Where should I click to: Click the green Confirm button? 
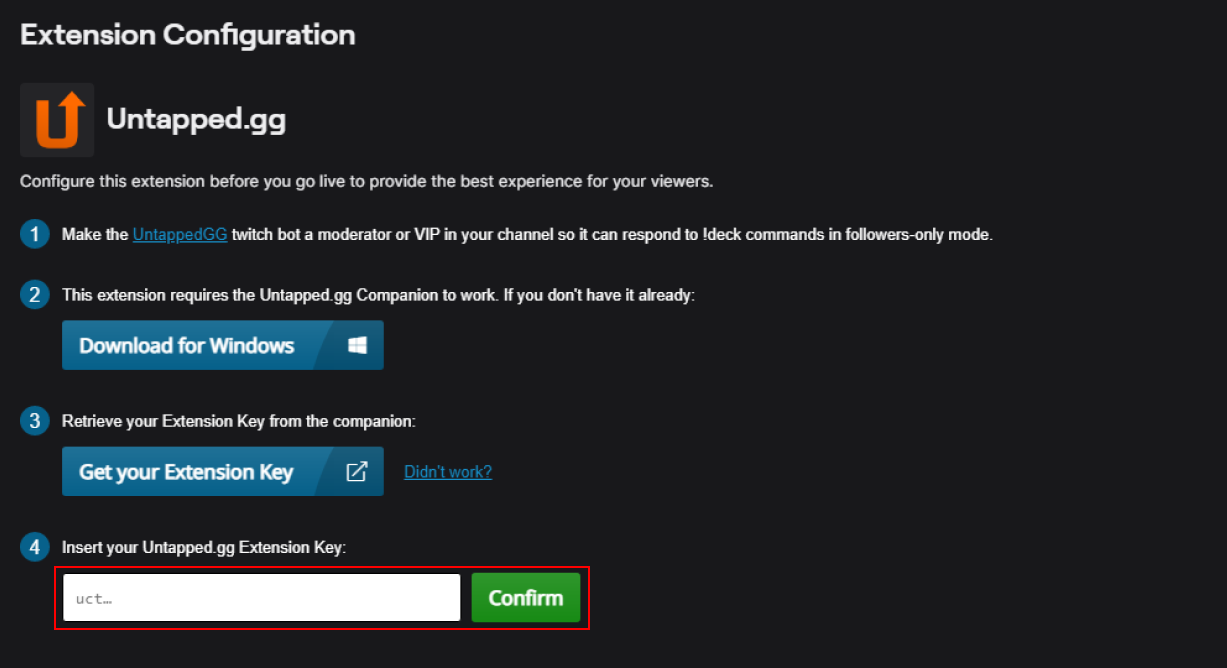click(x=526, y=598)
